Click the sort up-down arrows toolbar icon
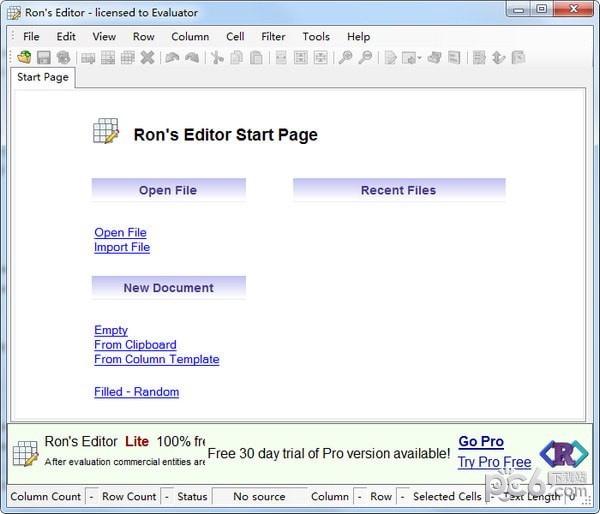 point(499,58)
